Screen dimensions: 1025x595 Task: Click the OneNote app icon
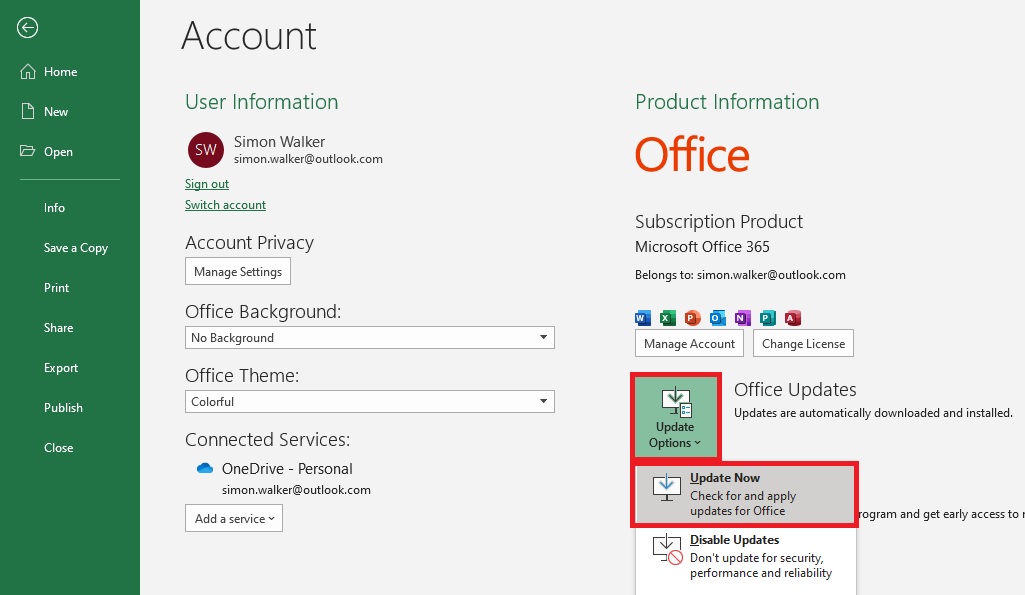[x=743, y=318]
